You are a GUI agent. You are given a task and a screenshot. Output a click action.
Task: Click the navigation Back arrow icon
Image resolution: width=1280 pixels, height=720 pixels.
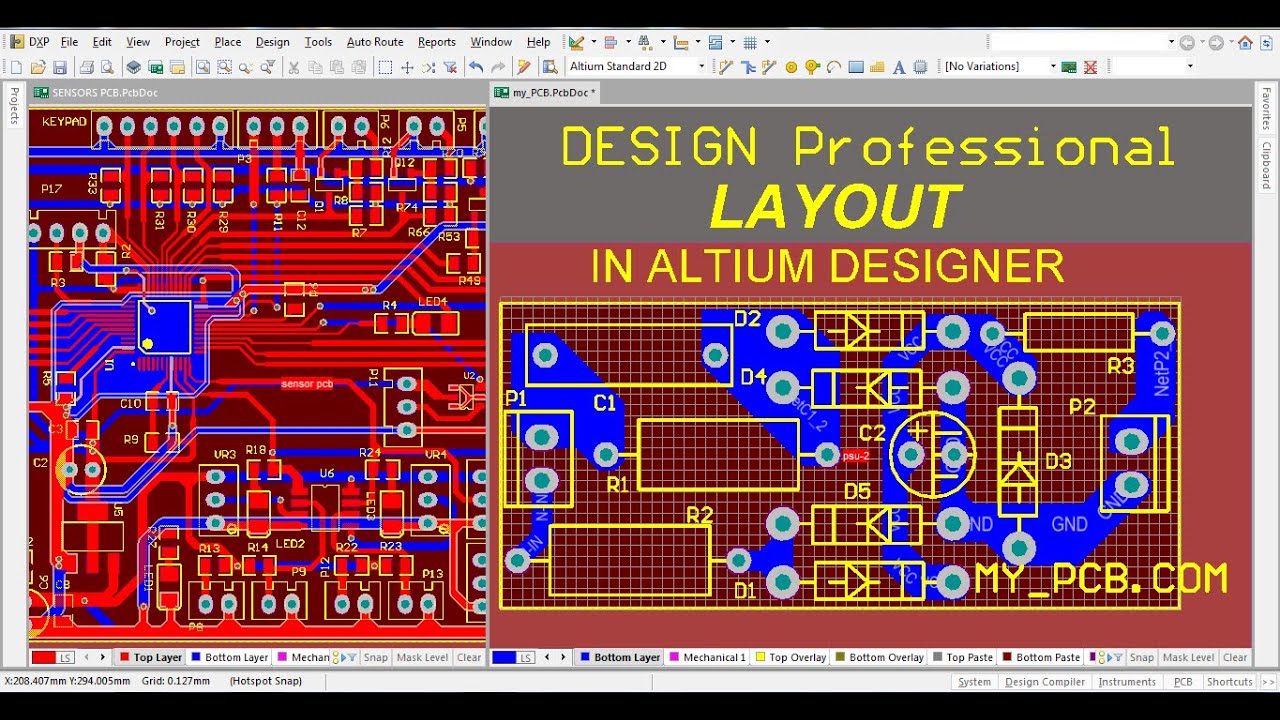[1187, 42]
